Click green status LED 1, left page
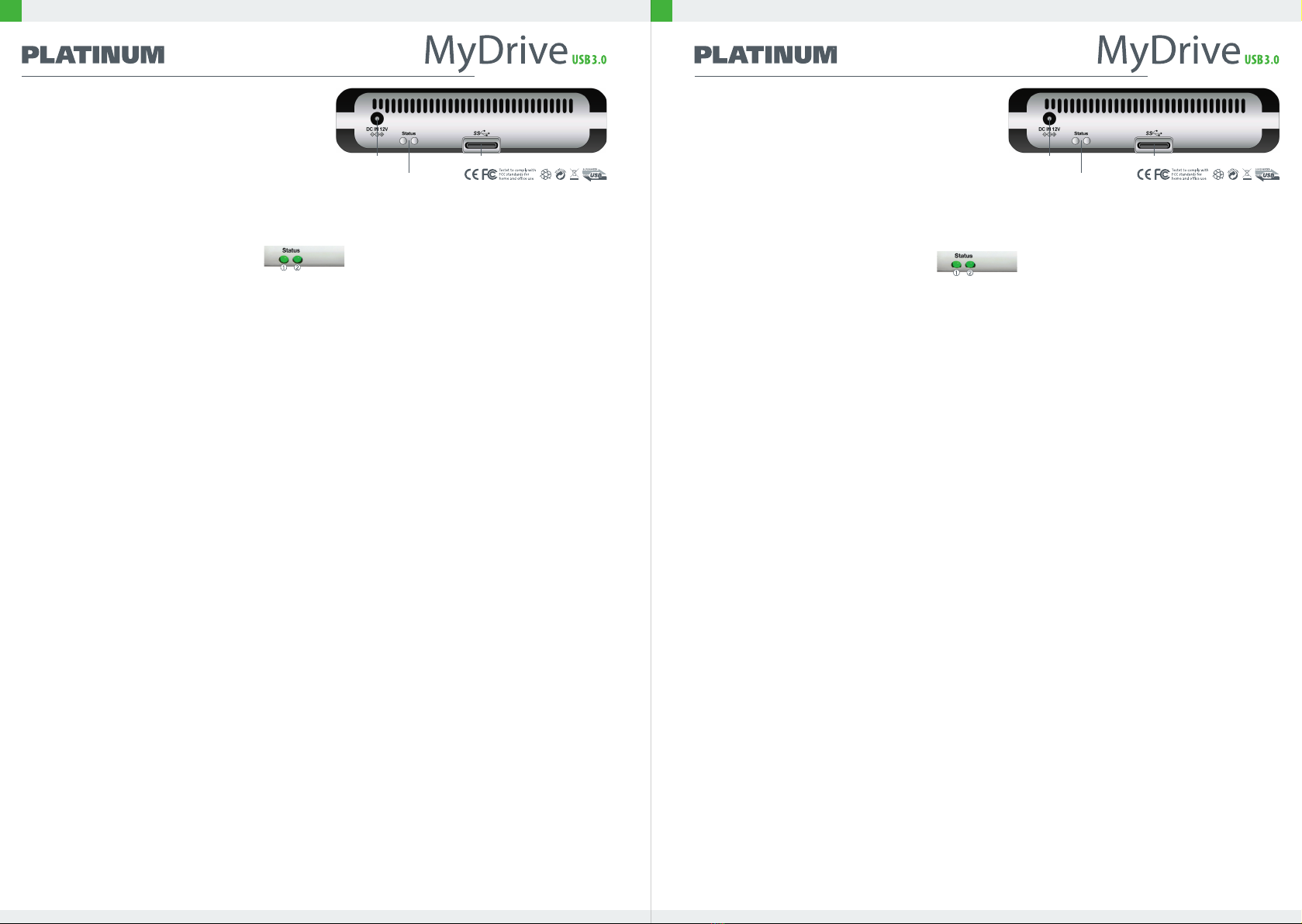Screen dimensions: 1302x924 tap(284, 260)
